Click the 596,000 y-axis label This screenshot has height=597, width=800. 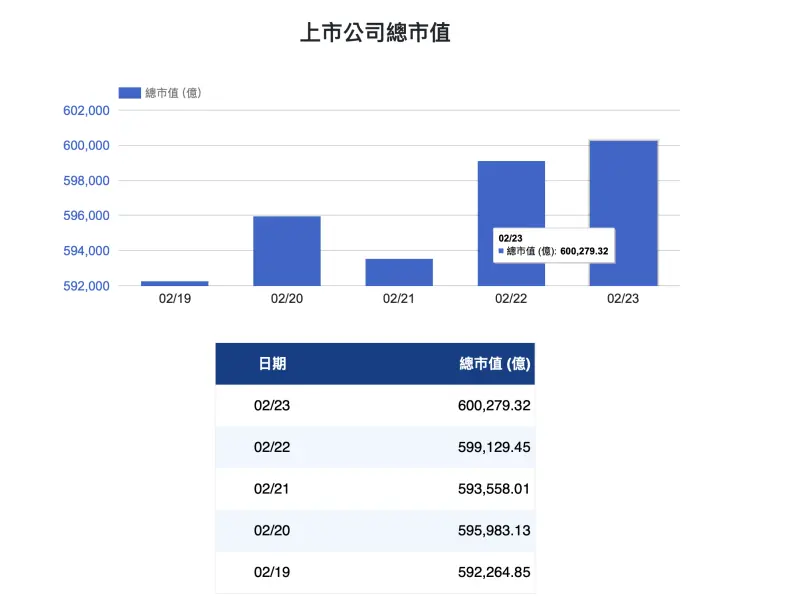click(x=86, y=216)
